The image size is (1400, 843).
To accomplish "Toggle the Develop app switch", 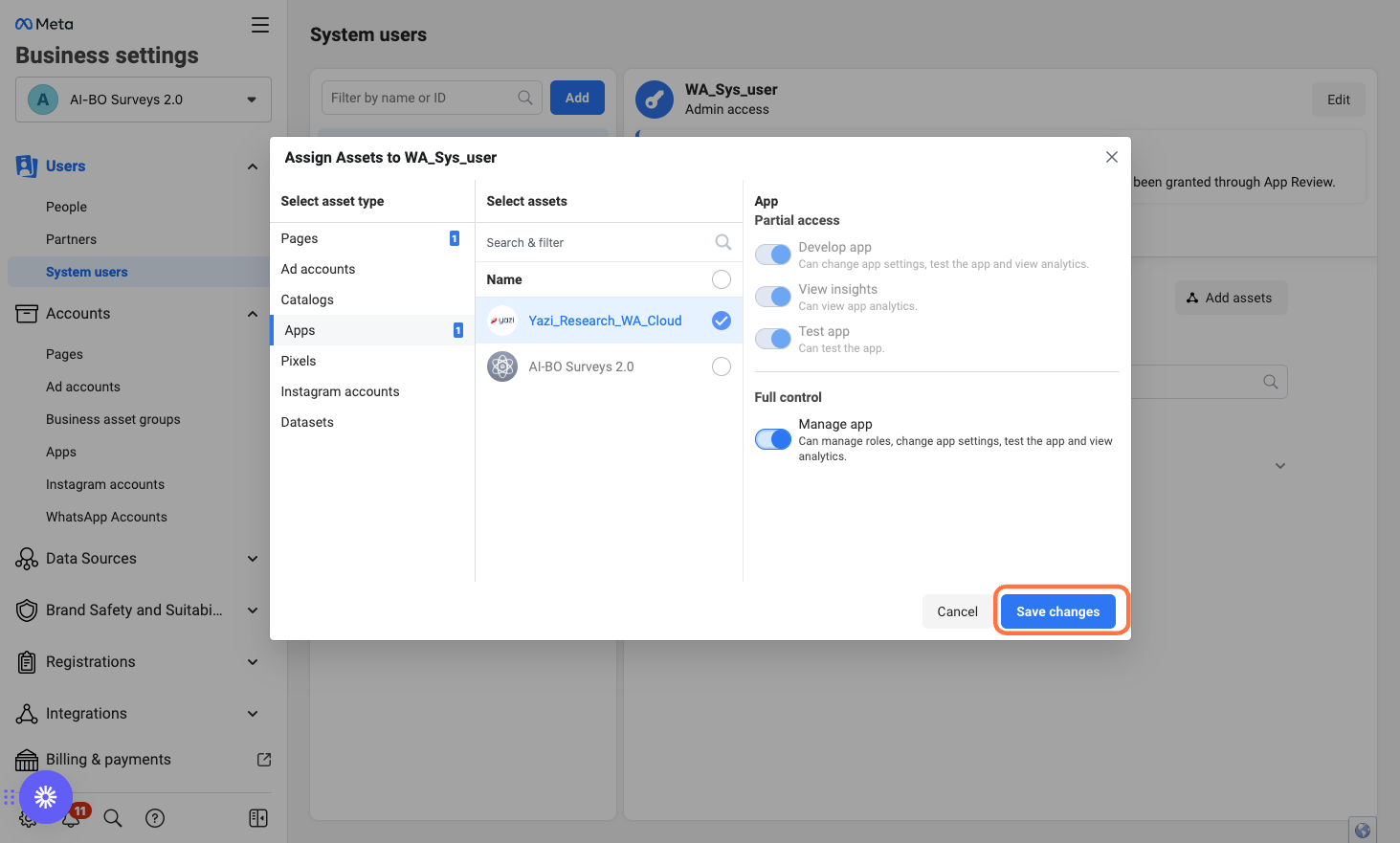I will coord(773,255).
